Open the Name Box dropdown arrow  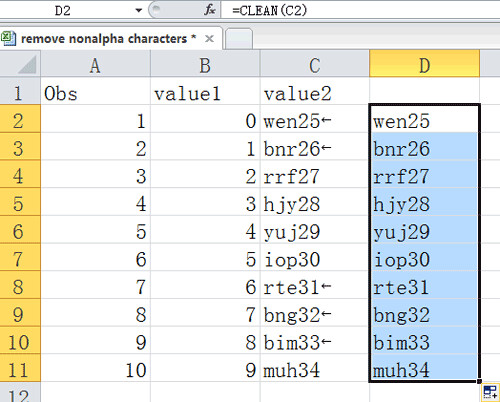click(x=139, y=10)
